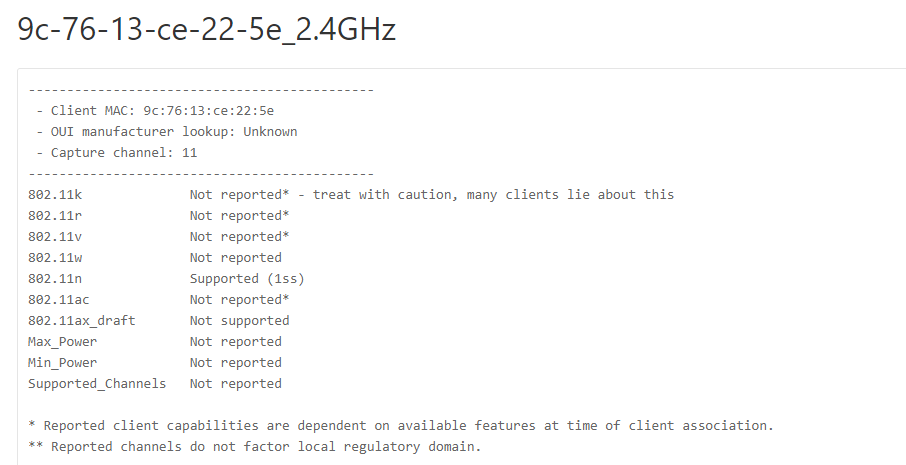Select the OUI manufacturer lookup Unknown text
This screenshot has height=465, width=906.
pos(166,132)
